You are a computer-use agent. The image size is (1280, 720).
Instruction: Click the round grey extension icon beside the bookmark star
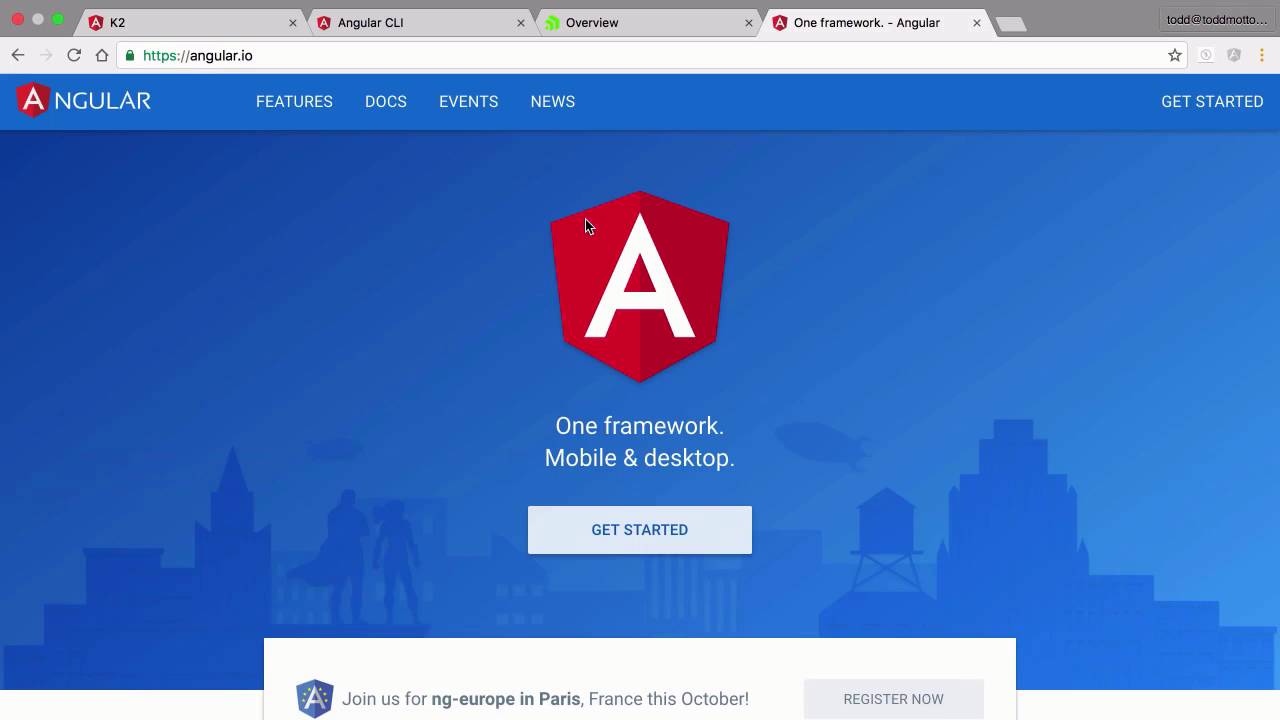point(1206,55)
